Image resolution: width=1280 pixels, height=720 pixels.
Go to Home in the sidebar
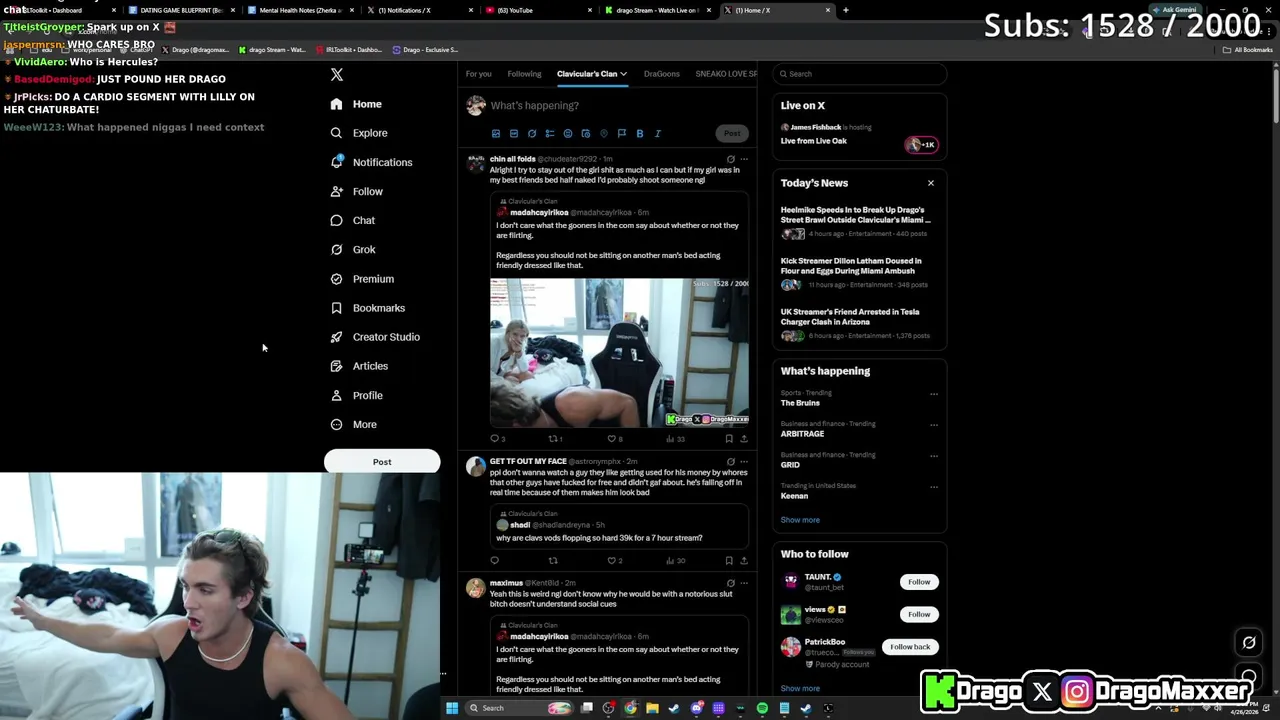[x=356, y=104]
